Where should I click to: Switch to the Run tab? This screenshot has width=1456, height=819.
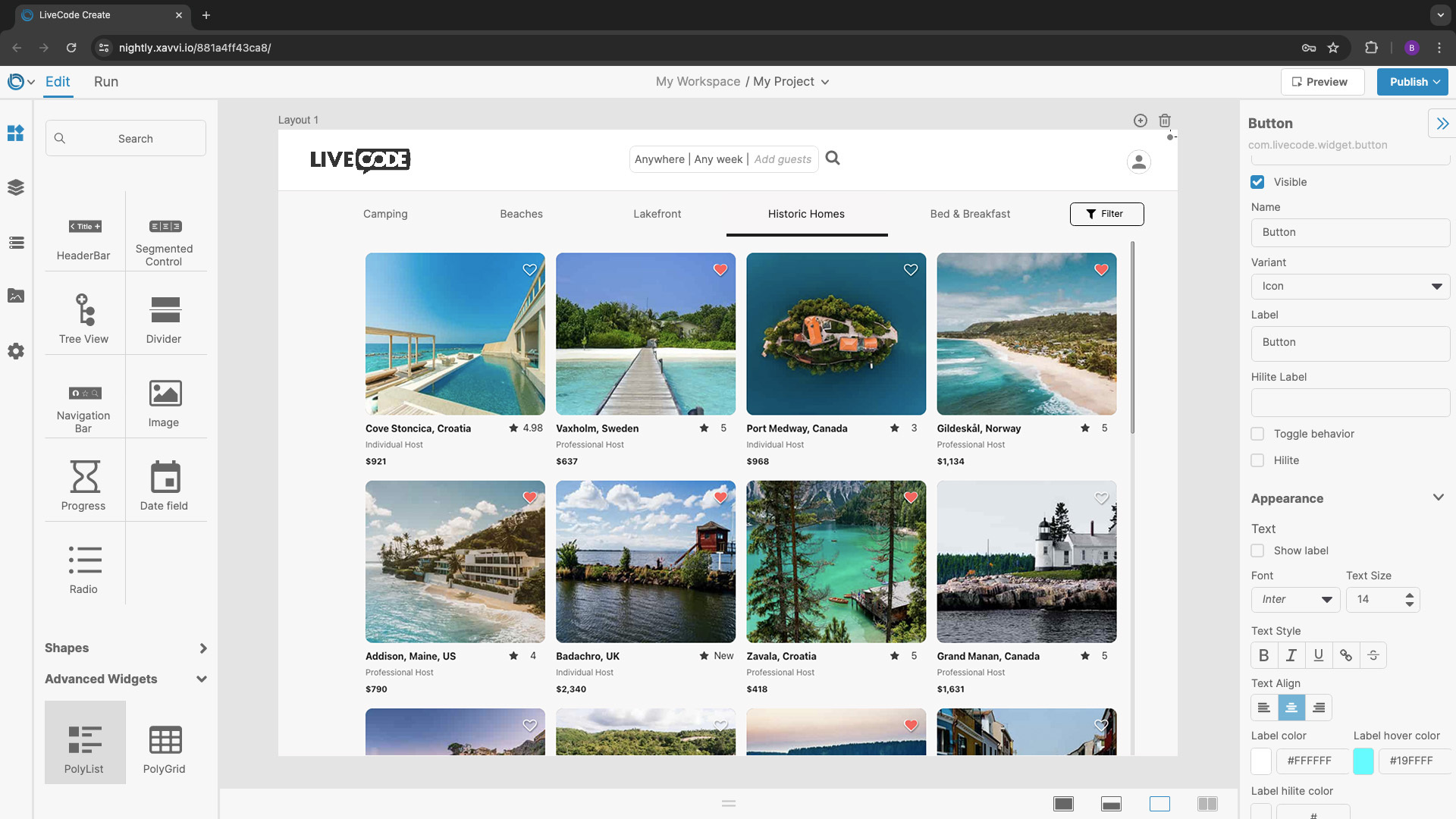(x=106, y=82)
